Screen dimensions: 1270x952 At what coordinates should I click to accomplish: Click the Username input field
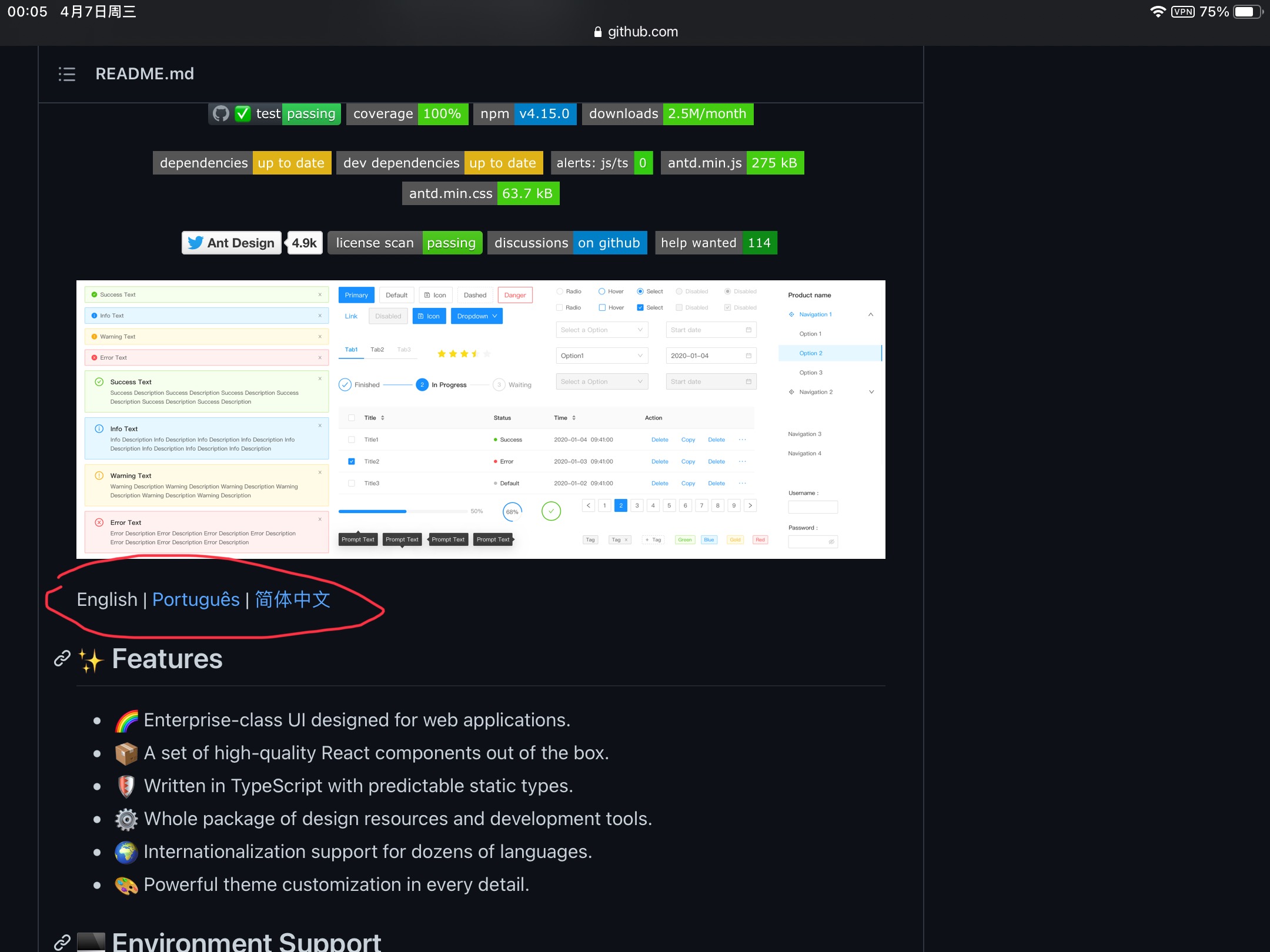tap(813, 507)
